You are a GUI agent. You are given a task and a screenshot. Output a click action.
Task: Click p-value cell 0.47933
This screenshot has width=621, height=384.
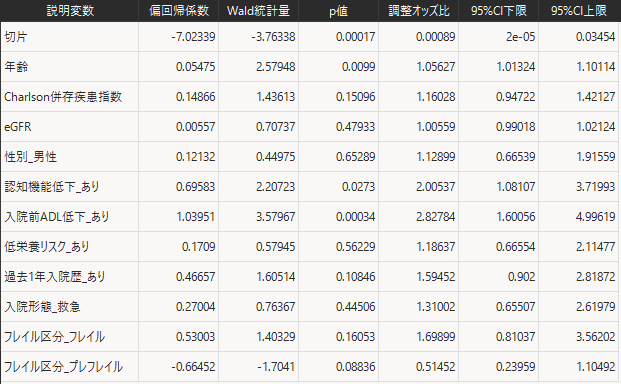[339, 127]
